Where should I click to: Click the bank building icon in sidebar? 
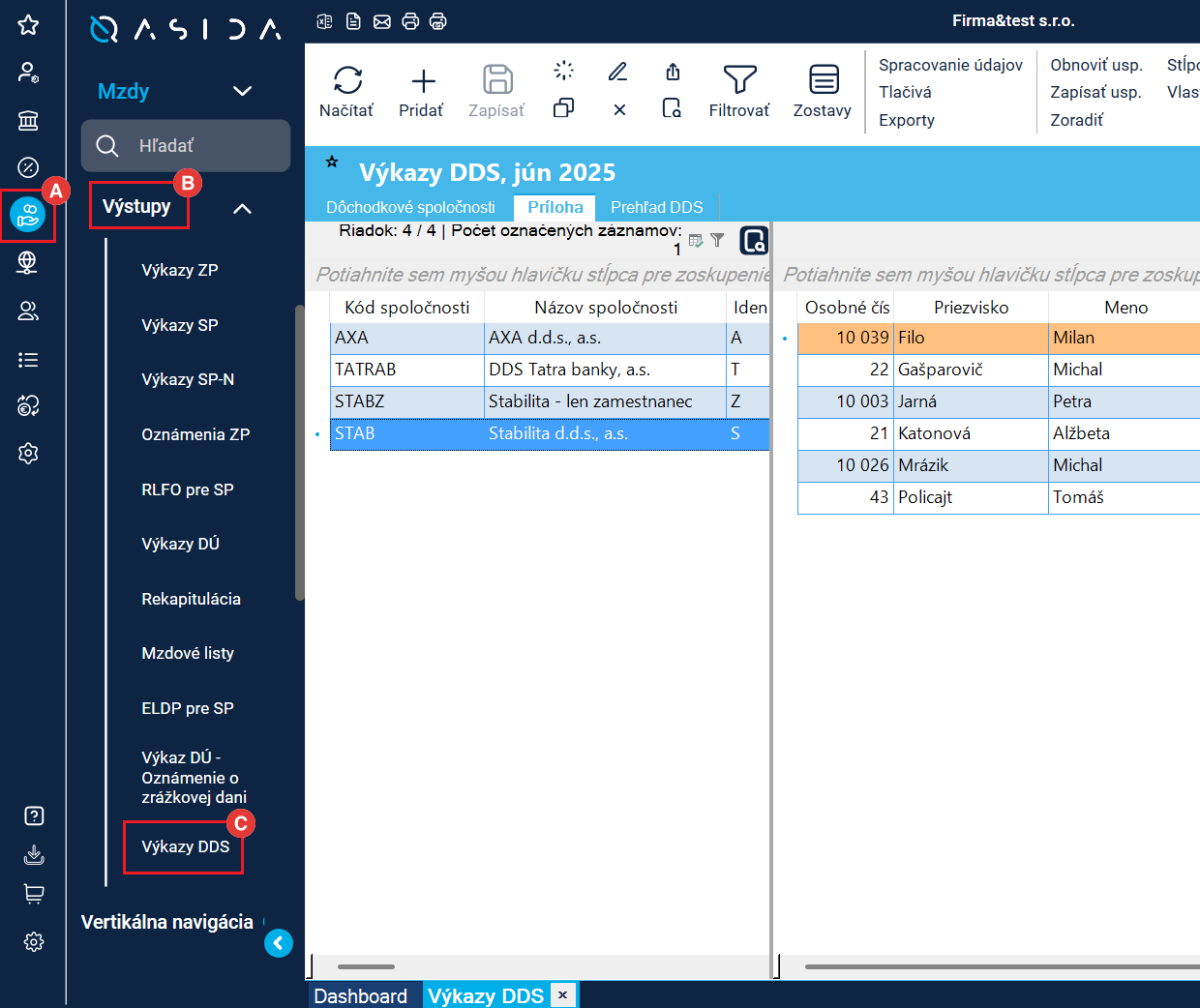click(x=28, y=120)
